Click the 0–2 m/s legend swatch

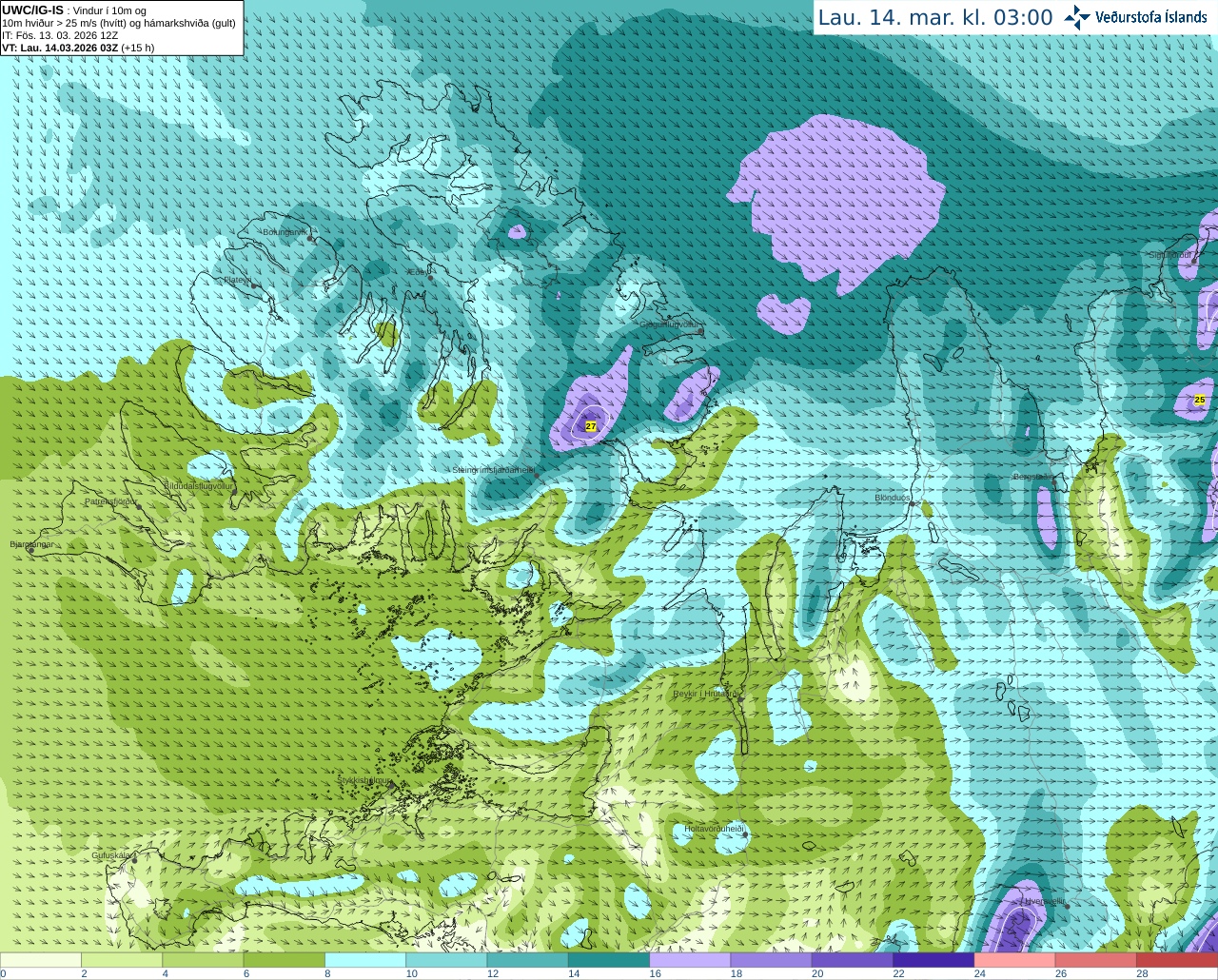point(41,960)
